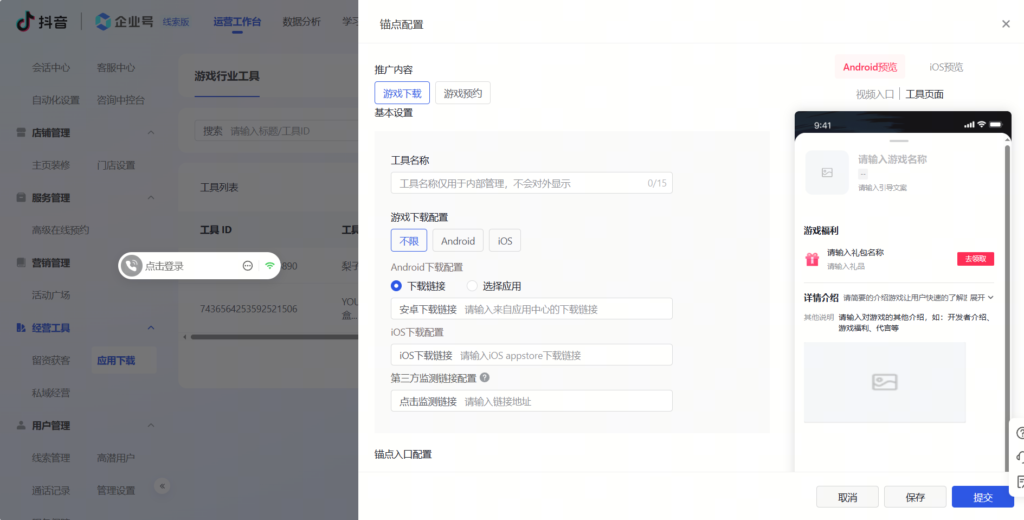
Task: Switch to Android预览 tab
Action: [870, 67]
